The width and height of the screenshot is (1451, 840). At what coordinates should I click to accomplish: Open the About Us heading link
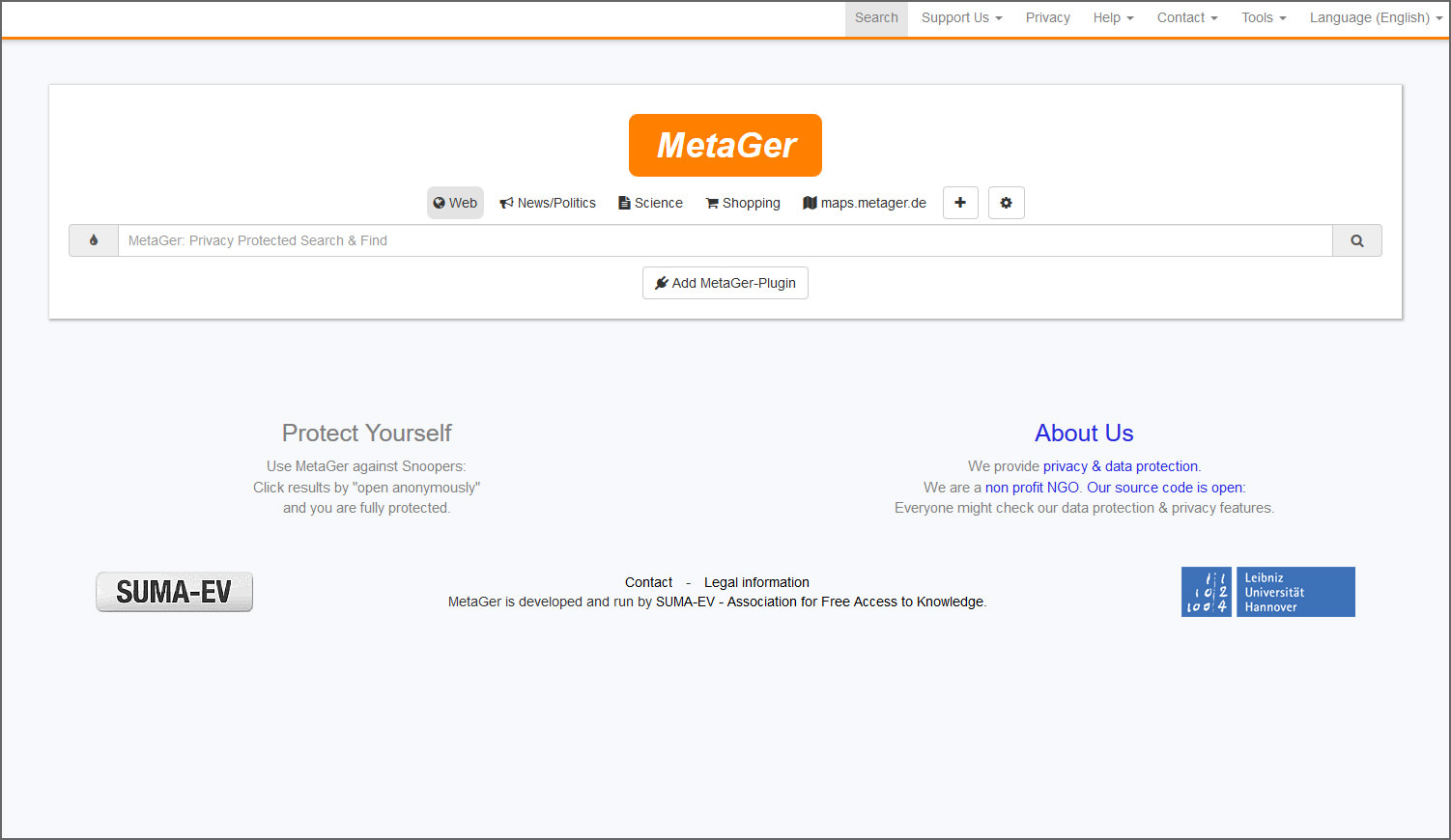(x=1084, y=433)
